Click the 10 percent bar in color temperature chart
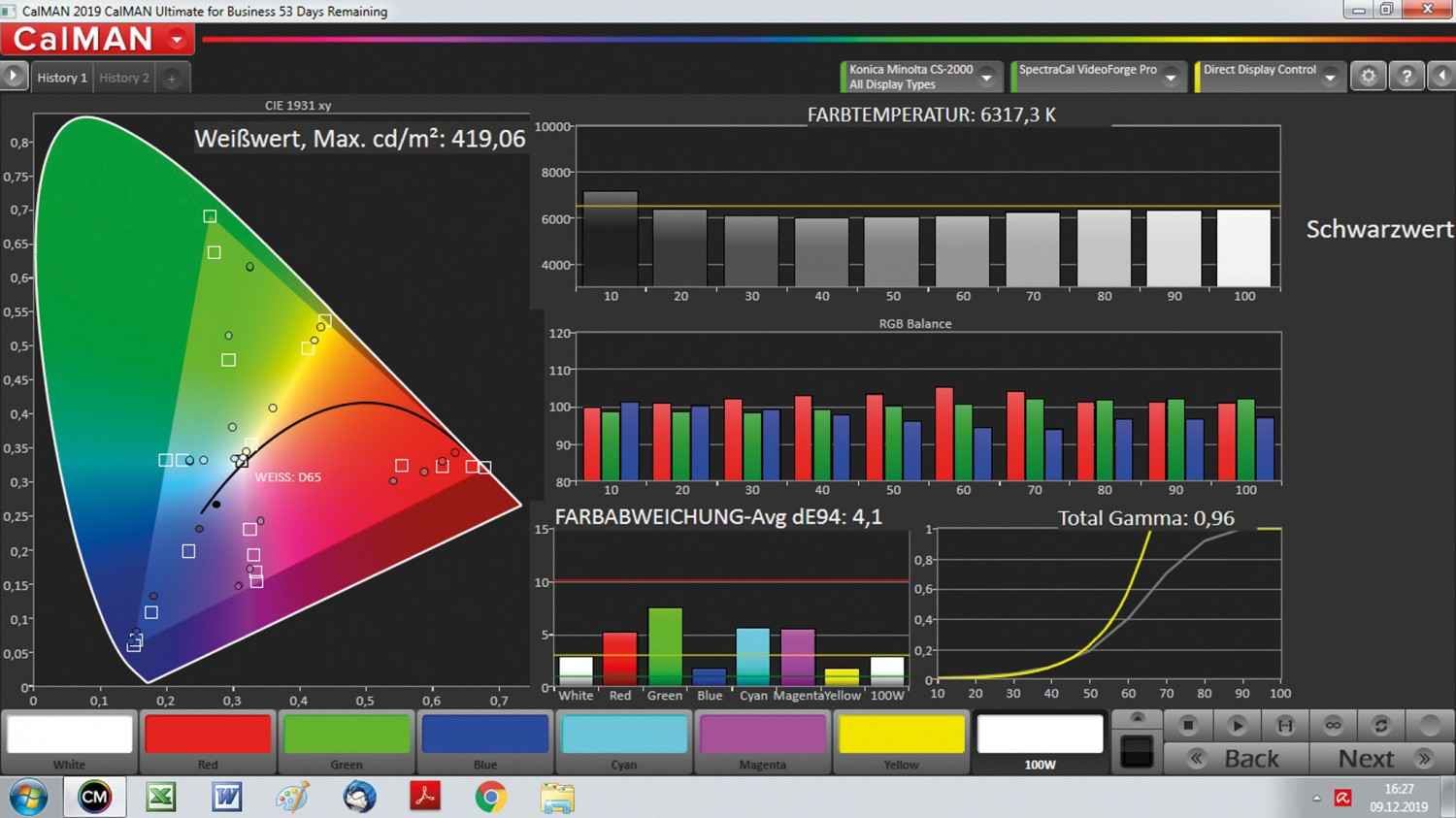This screenshot has height=818, width=1456. (x=611, y=240)
